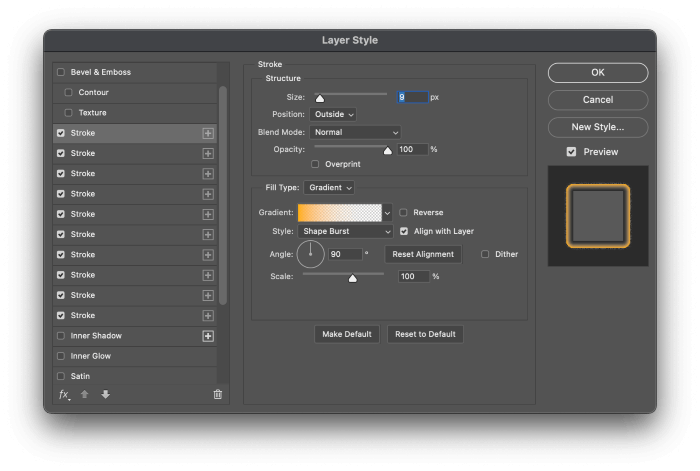Screen dimensions: 700x471
Task: Enable the Dither checkbox
Action: tap(486, 254)
